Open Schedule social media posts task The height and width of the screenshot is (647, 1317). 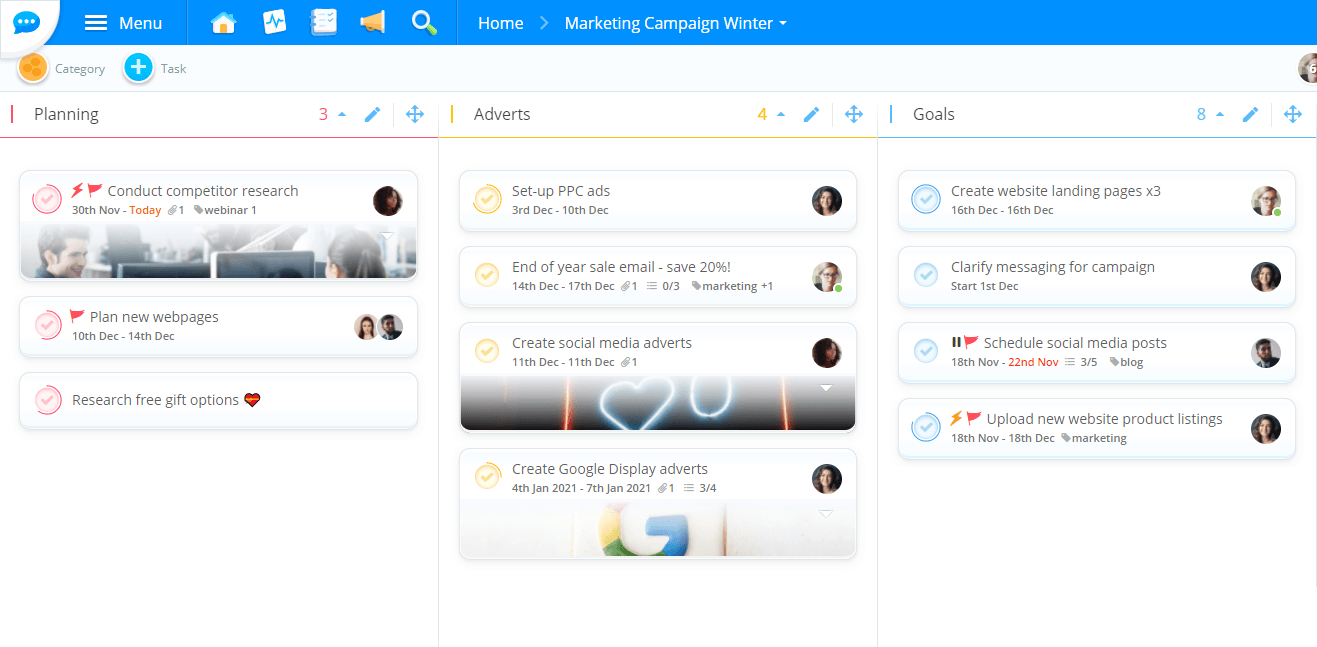point(1076,343)
